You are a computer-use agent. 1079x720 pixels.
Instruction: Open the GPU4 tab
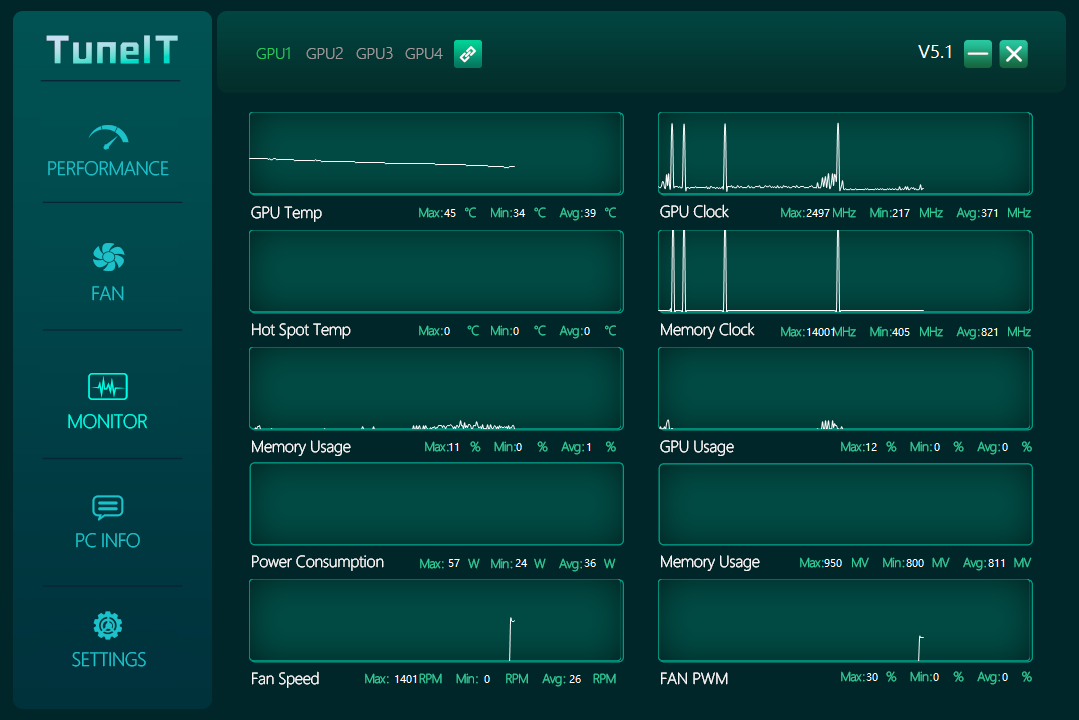[x=423, y=54]
